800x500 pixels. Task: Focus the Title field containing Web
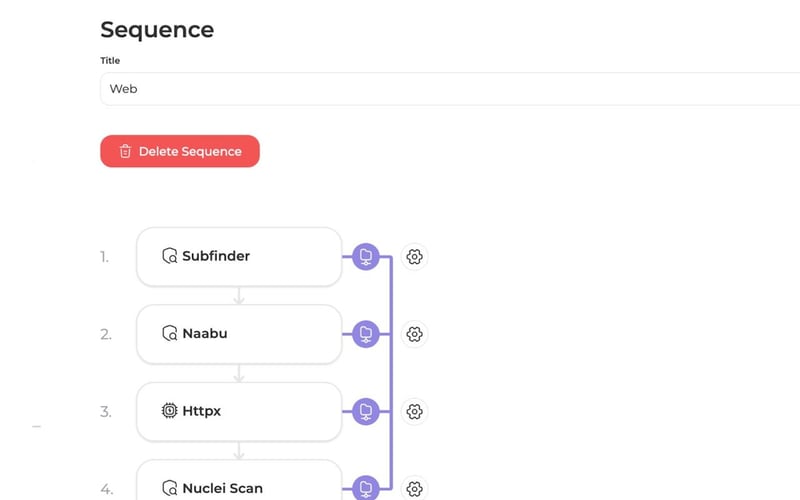[450, 89]
